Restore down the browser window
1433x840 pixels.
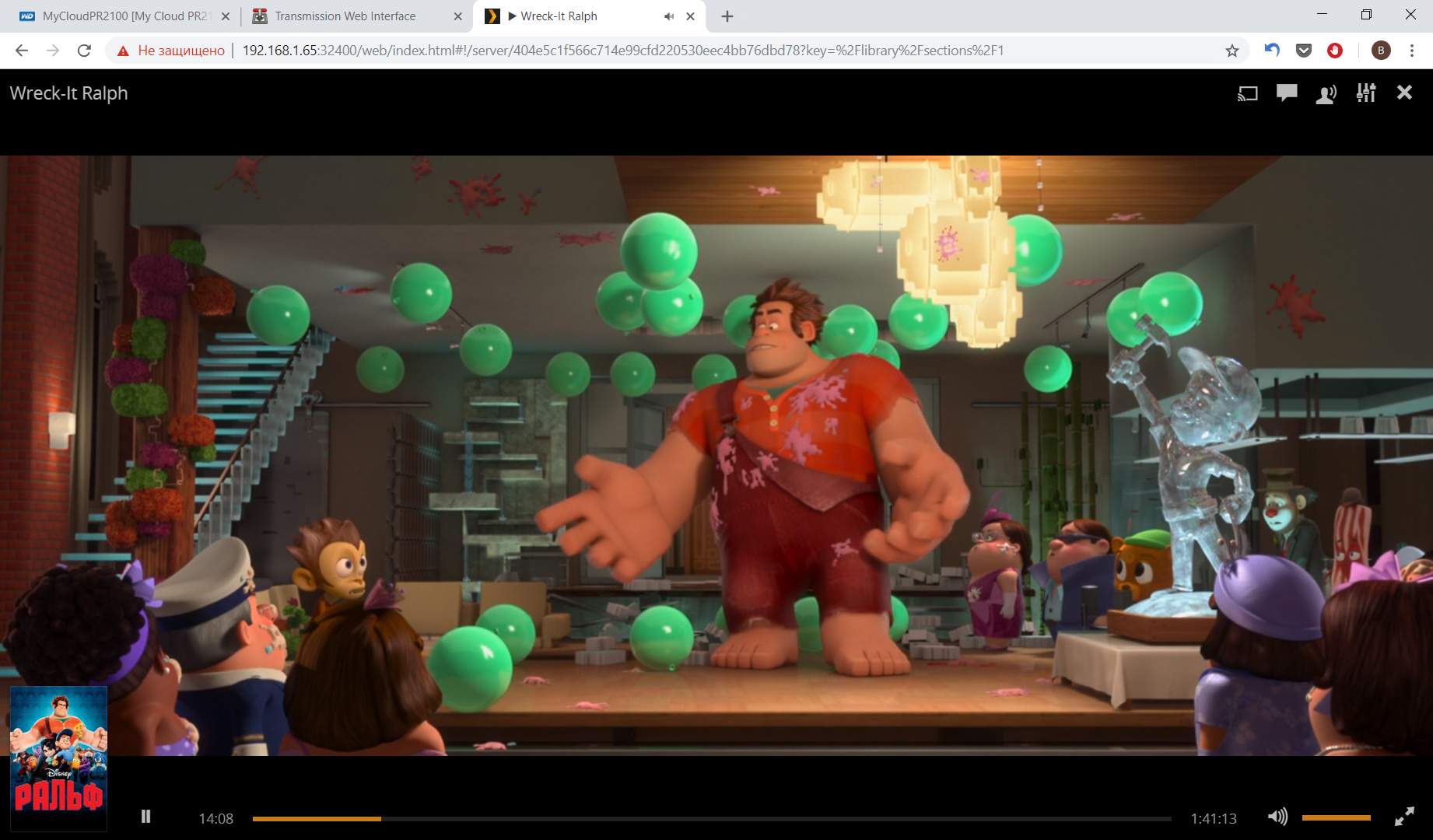(x=1366, y=15)
